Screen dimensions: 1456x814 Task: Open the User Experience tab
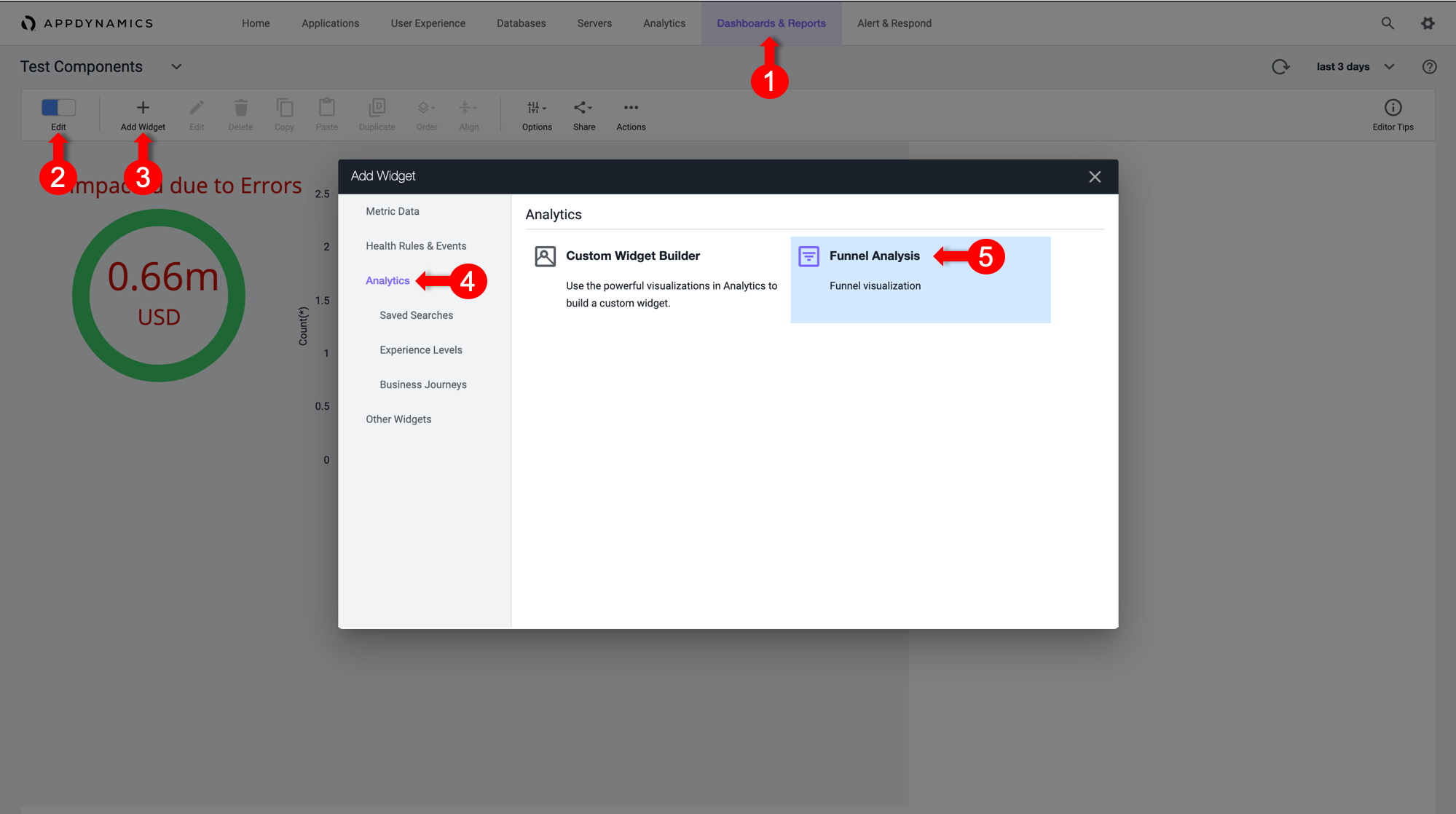pyautogui.click(x=428, y=23)
